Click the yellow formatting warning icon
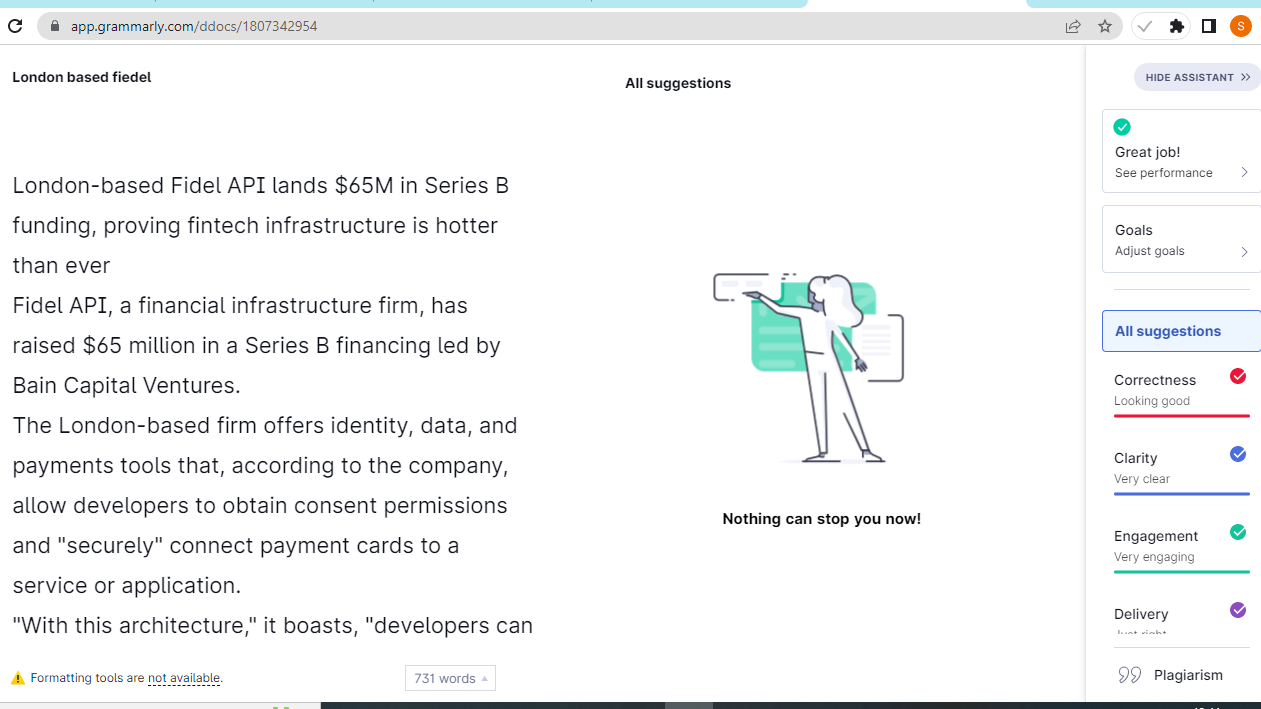The height and width of the screenshot is (709, 1261). 18,678
